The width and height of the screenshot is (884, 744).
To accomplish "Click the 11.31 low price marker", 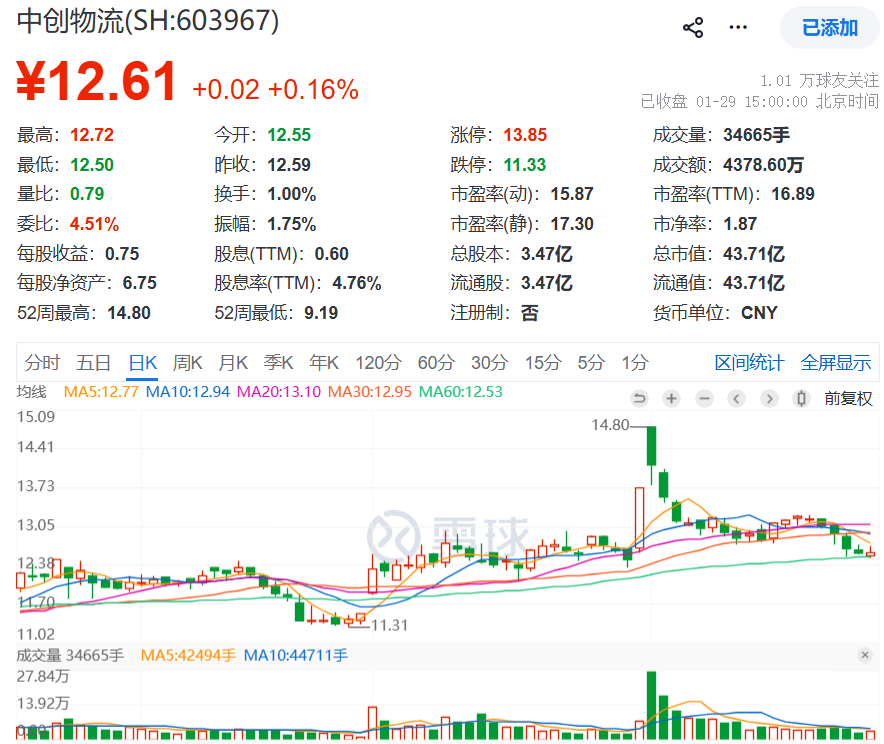I will pyautogui.click(x=389, y=625).
